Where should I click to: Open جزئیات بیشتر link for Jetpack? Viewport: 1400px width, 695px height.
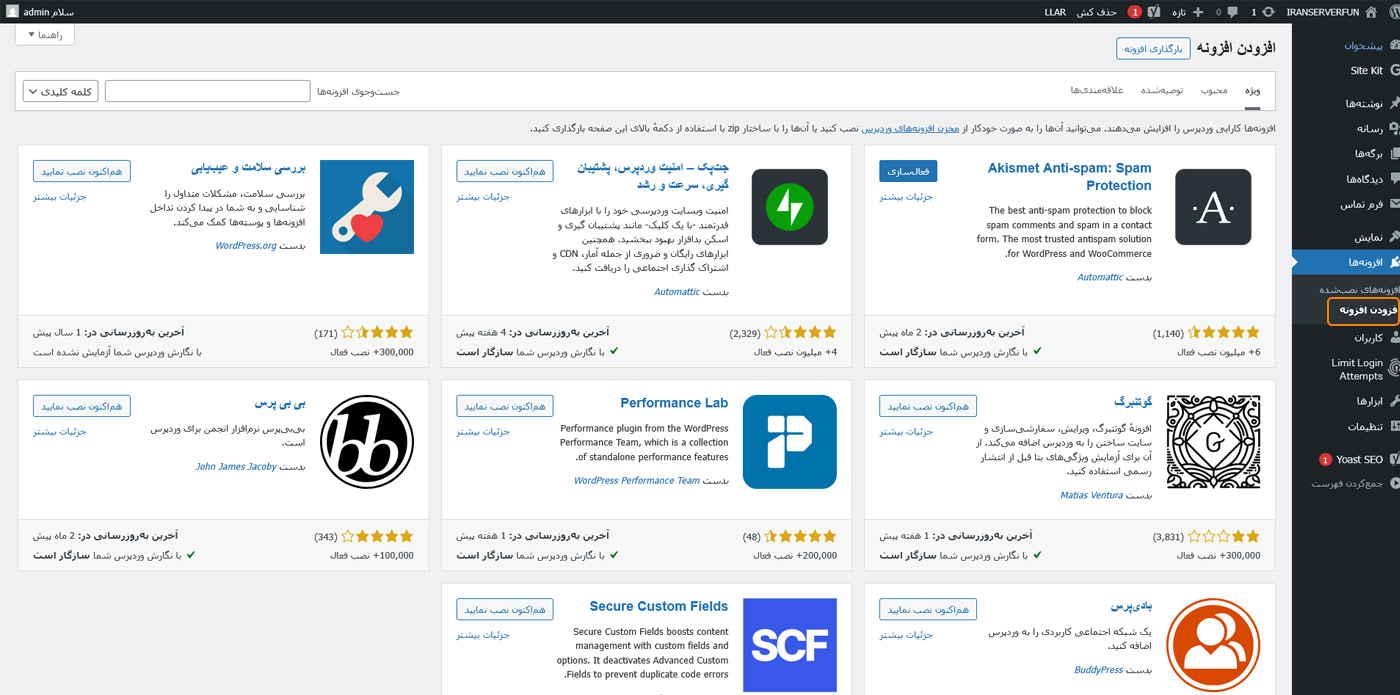point(484,197)
